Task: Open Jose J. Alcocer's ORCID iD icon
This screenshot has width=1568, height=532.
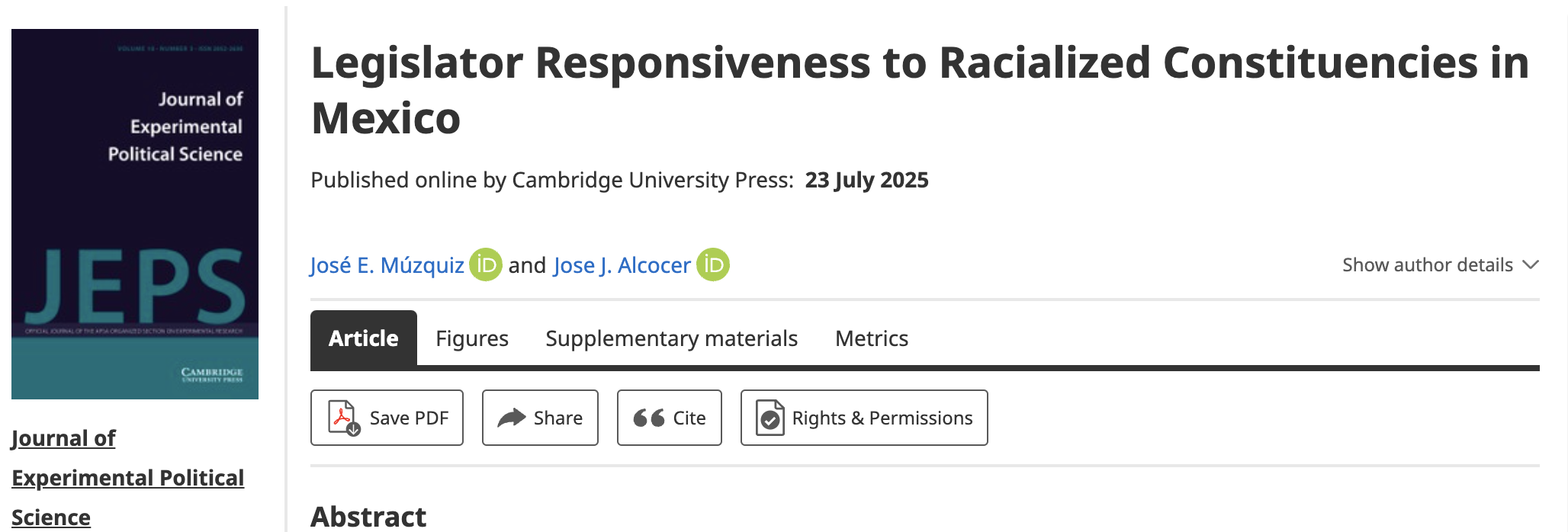Action: tap(713, 265)
